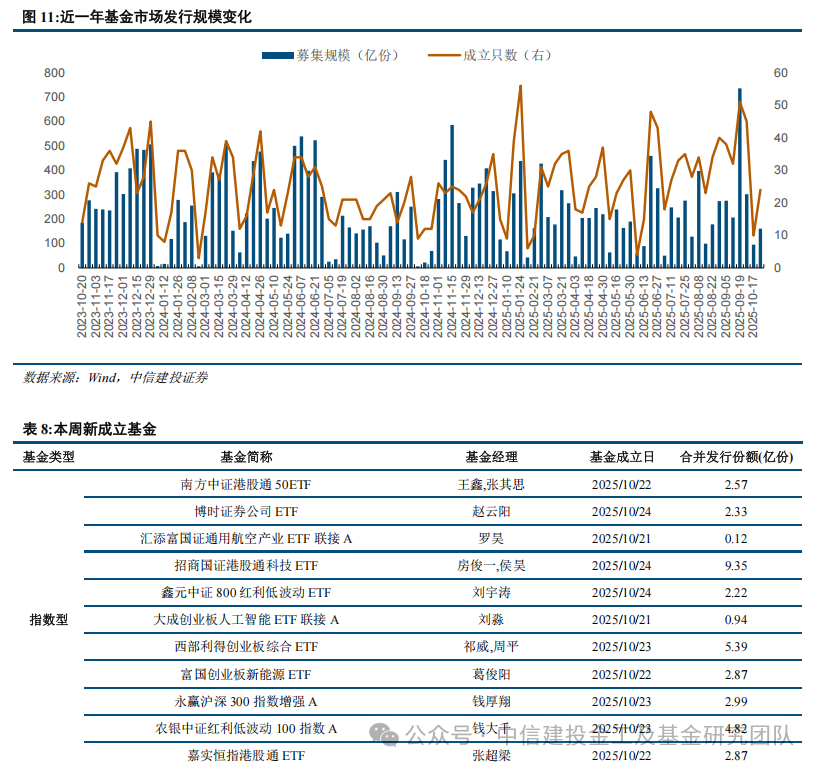
Task: Select fund name 大成创业板人工智能 ETF 联接 A
Action: coord(246,620)
